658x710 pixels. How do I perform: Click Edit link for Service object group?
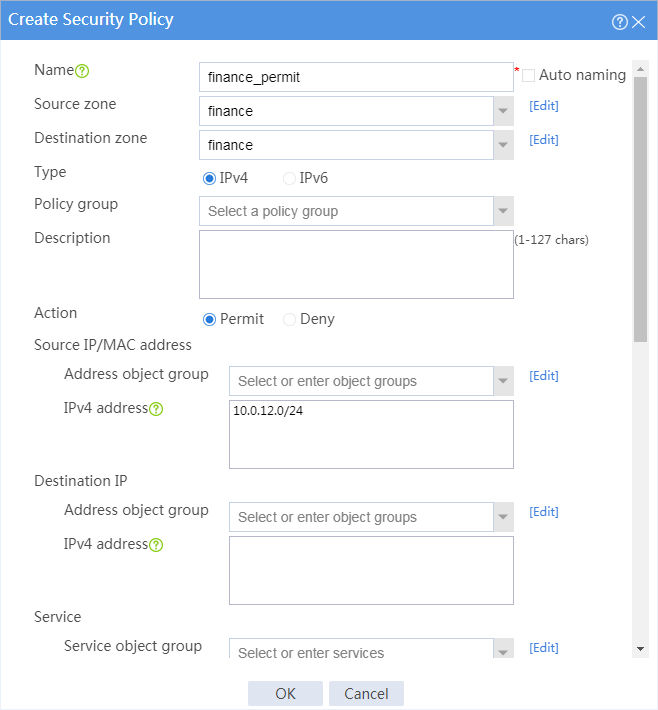544,648
